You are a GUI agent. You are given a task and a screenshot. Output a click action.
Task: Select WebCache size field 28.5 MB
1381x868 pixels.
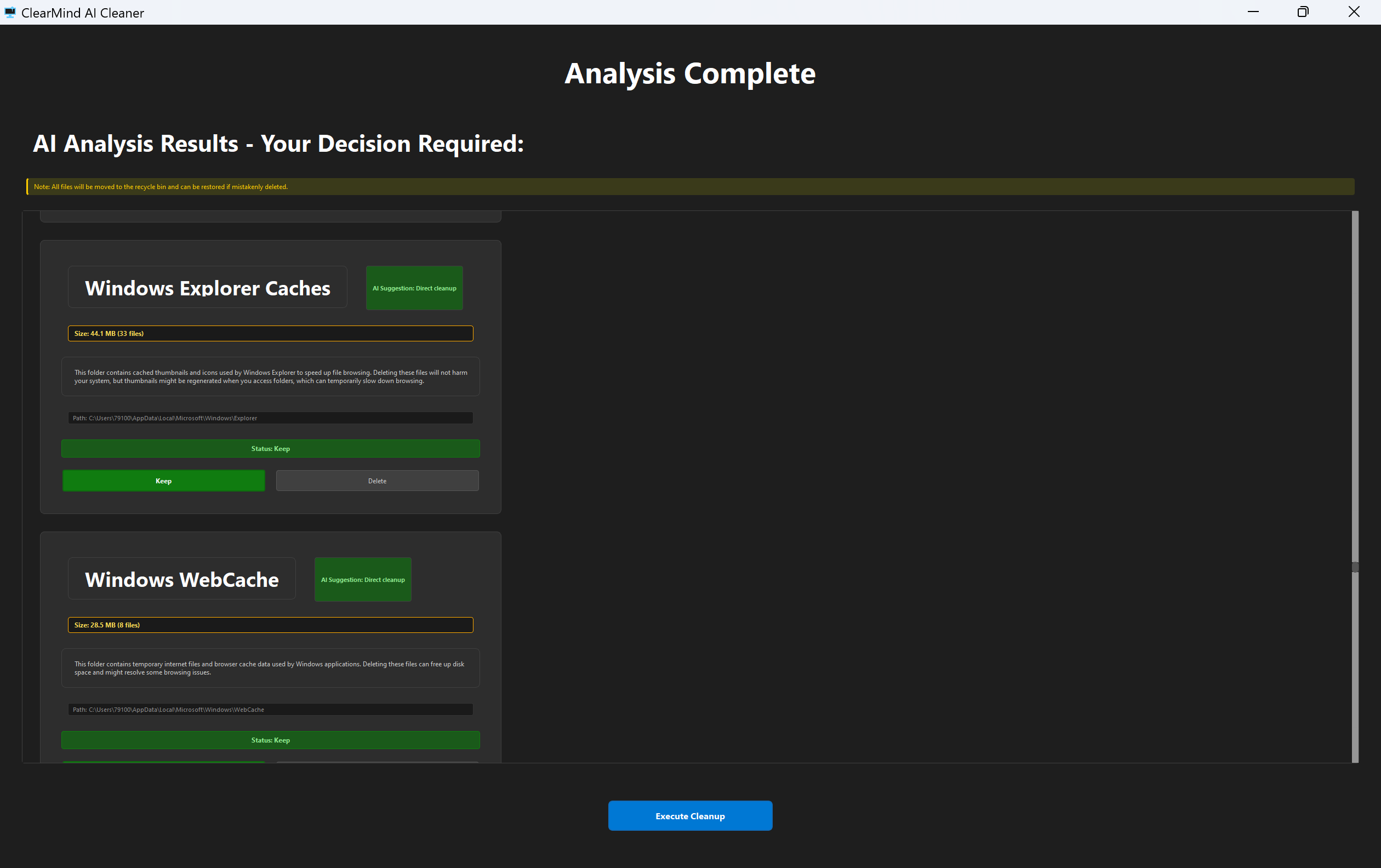270,625
